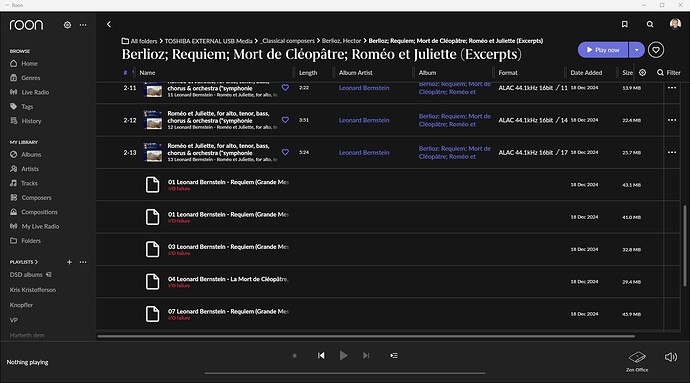Screen dimensions: 690x383
Task: Open the play queue icon
Action: pyautogui.click(x=394, y=355)
